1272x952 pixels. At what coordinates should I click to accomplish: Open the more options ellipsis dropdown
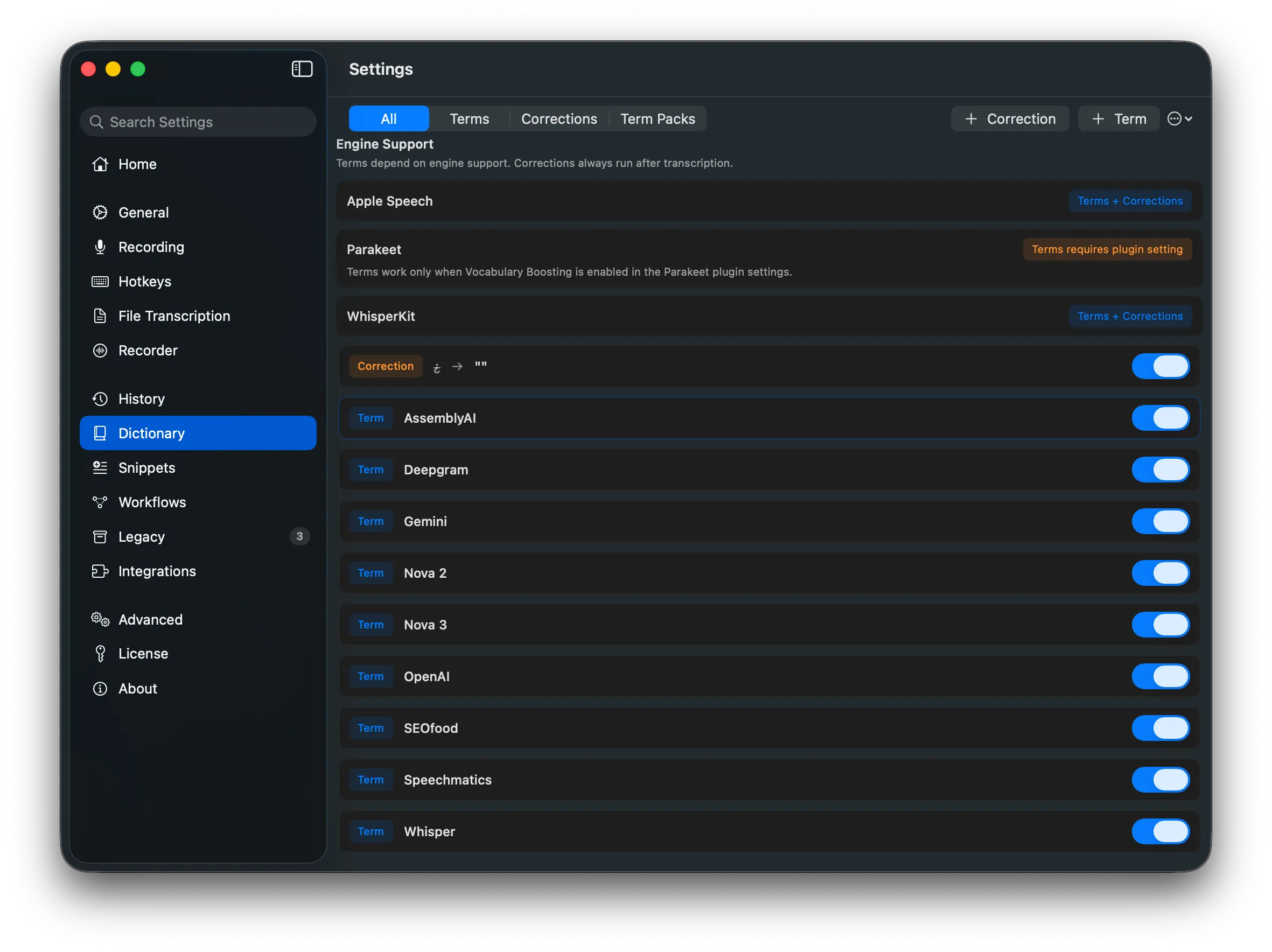1179,119
